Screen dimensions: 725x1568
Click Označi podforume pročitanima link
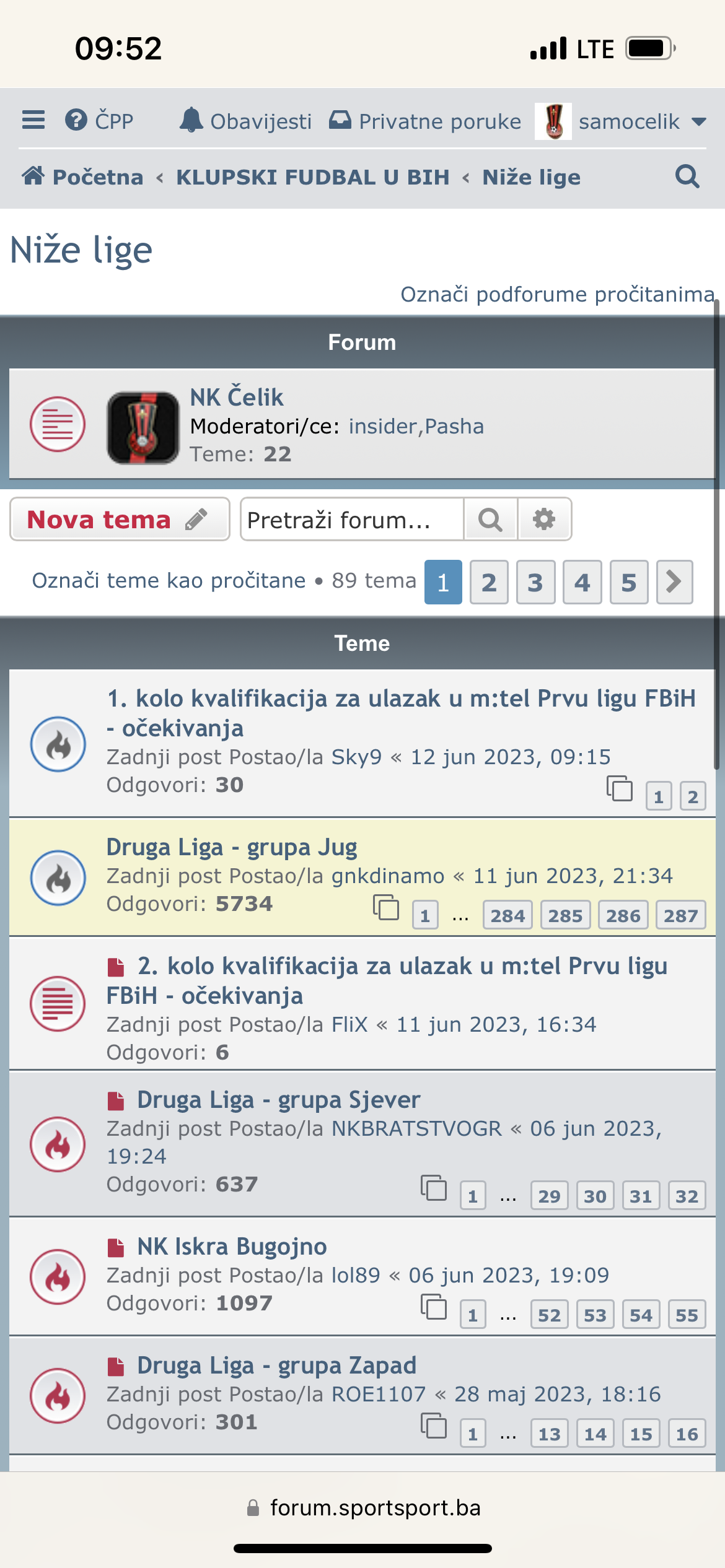pos(558,294)
